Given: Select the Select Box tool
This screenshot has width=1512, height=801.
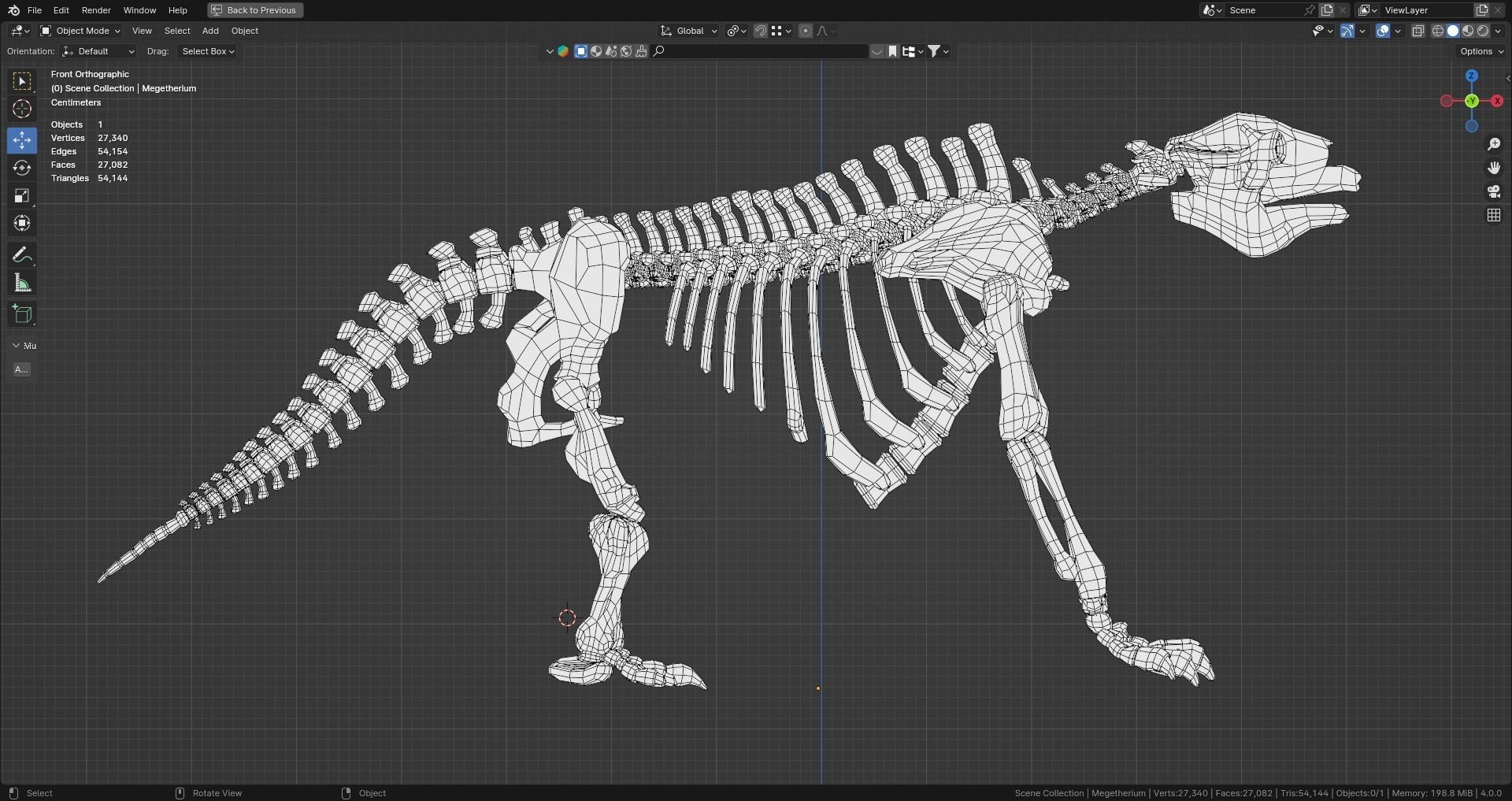Looking at the screenshot, I should coord(22,81).
